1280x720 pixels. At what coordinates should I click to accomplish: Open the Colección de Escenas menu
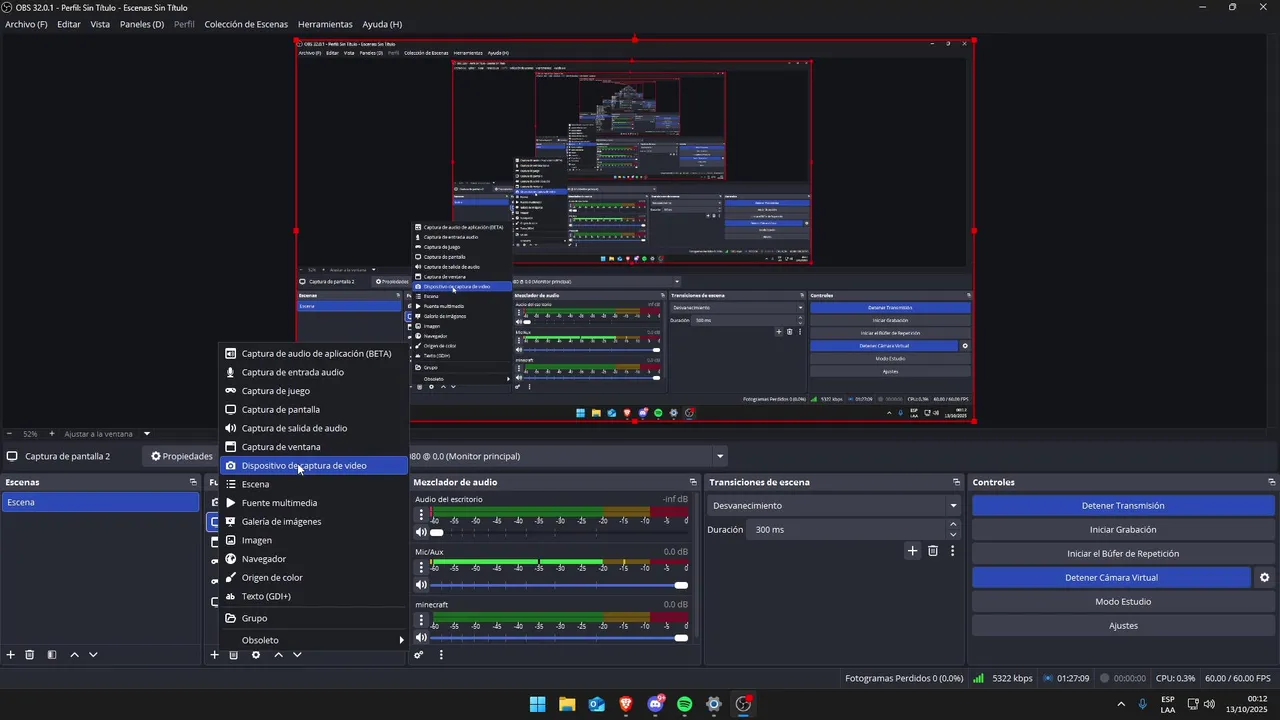tap(246, 24)
